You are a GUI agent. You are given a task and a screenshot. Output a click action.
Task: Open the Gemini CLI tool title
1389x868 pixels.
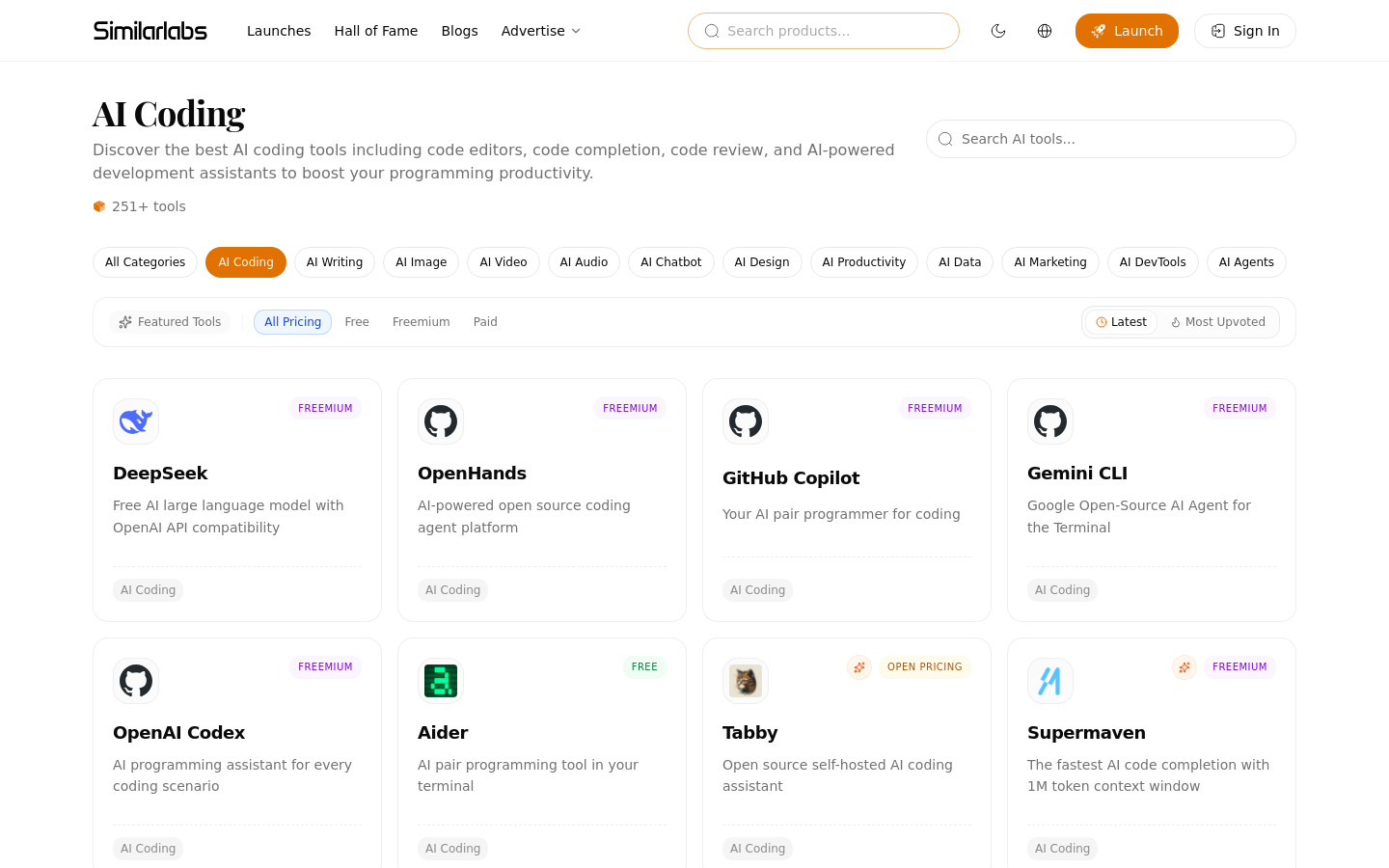click(1077, 474)
